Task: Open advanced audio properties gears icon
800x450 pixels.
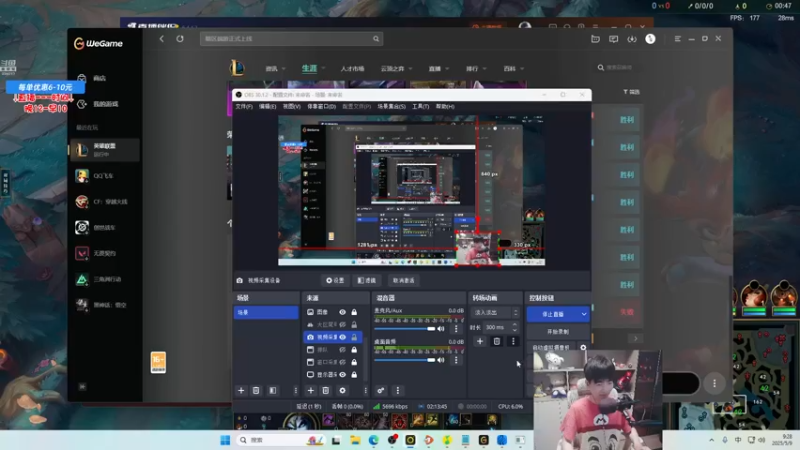Action: (x=381, y=390)
